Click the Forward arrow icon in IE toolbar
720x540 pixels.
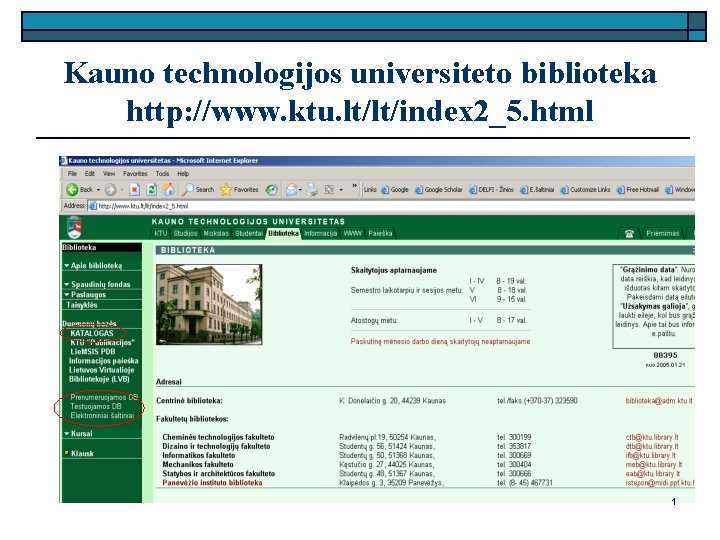[x=110, y=189]
